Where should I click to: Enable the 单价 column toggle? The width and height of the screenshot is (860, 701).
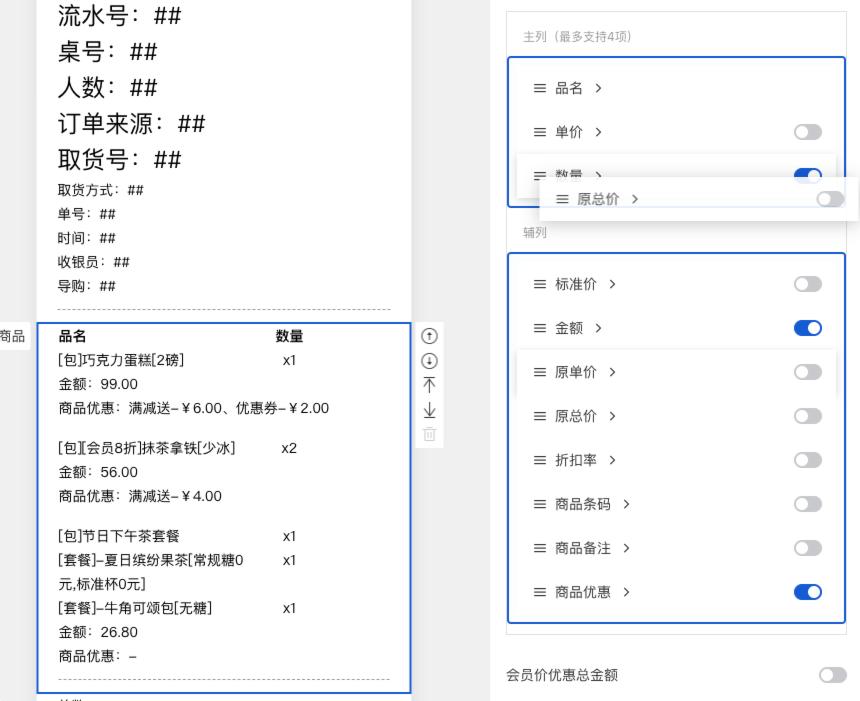coord(807,132)
